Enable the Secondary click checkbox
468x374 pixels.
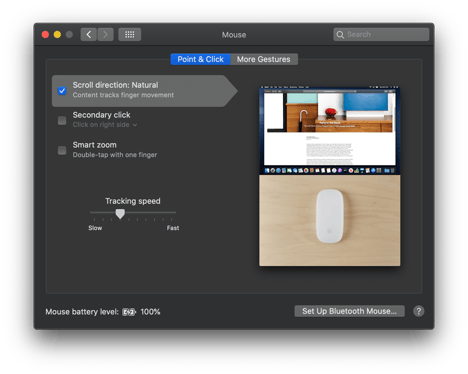point(62,120)
